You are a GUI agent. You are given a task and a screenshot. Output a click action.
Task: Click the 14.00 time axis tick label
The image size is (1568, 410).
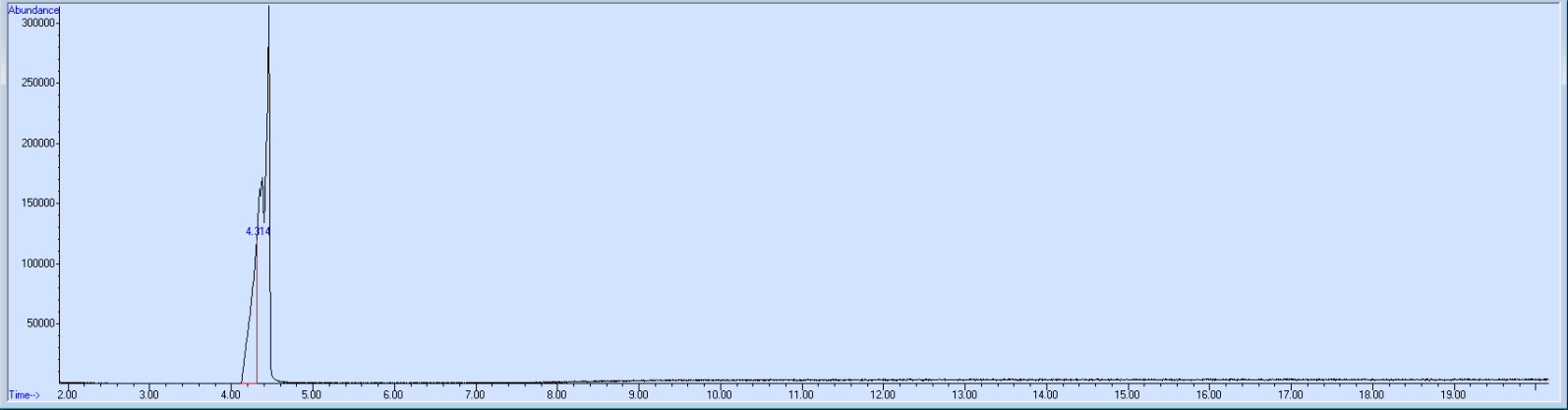click(1045, 395)
